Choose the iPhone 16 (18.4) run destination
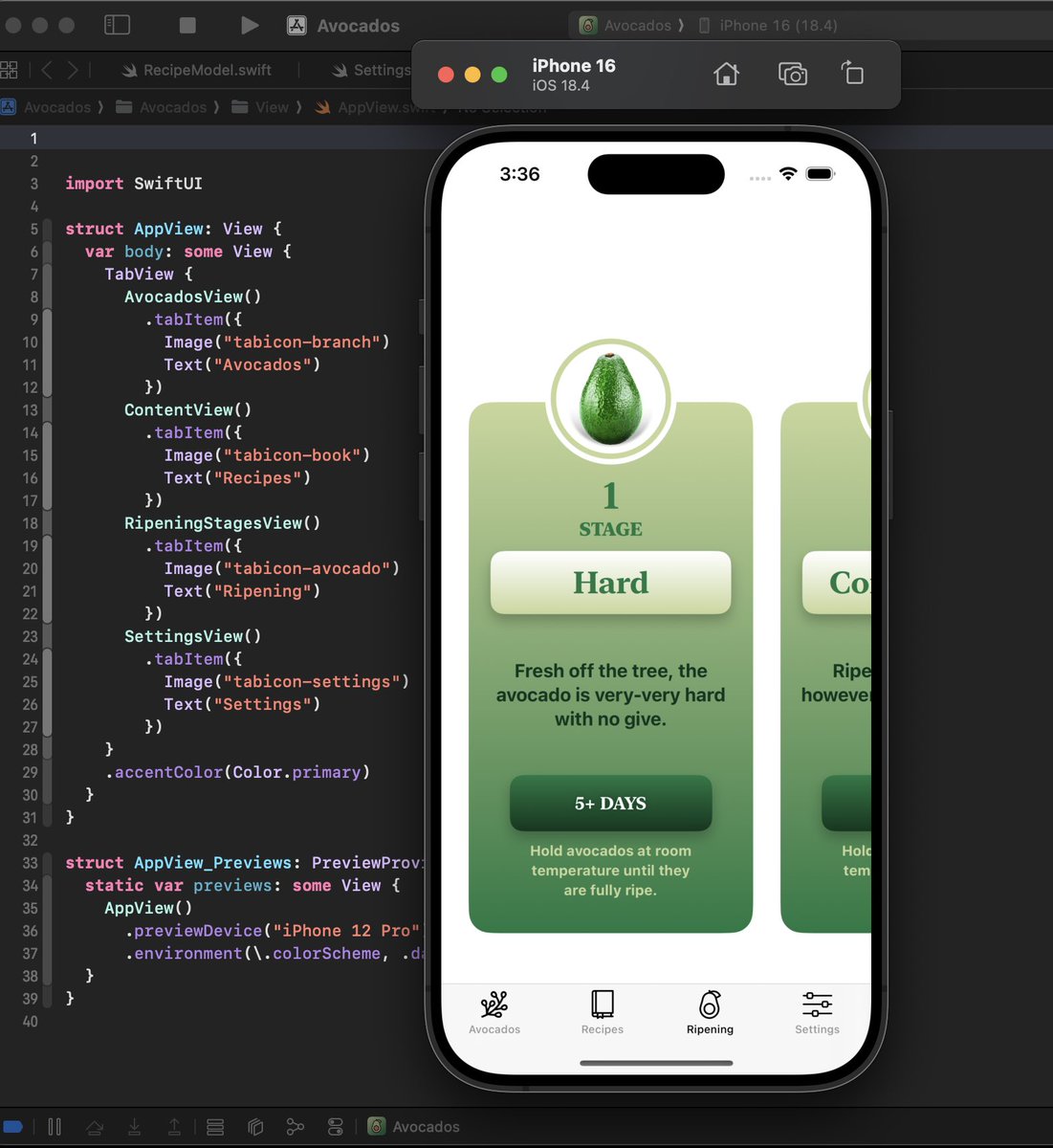The height and width of the screenshot is (1148, 1053). (768, 26)
